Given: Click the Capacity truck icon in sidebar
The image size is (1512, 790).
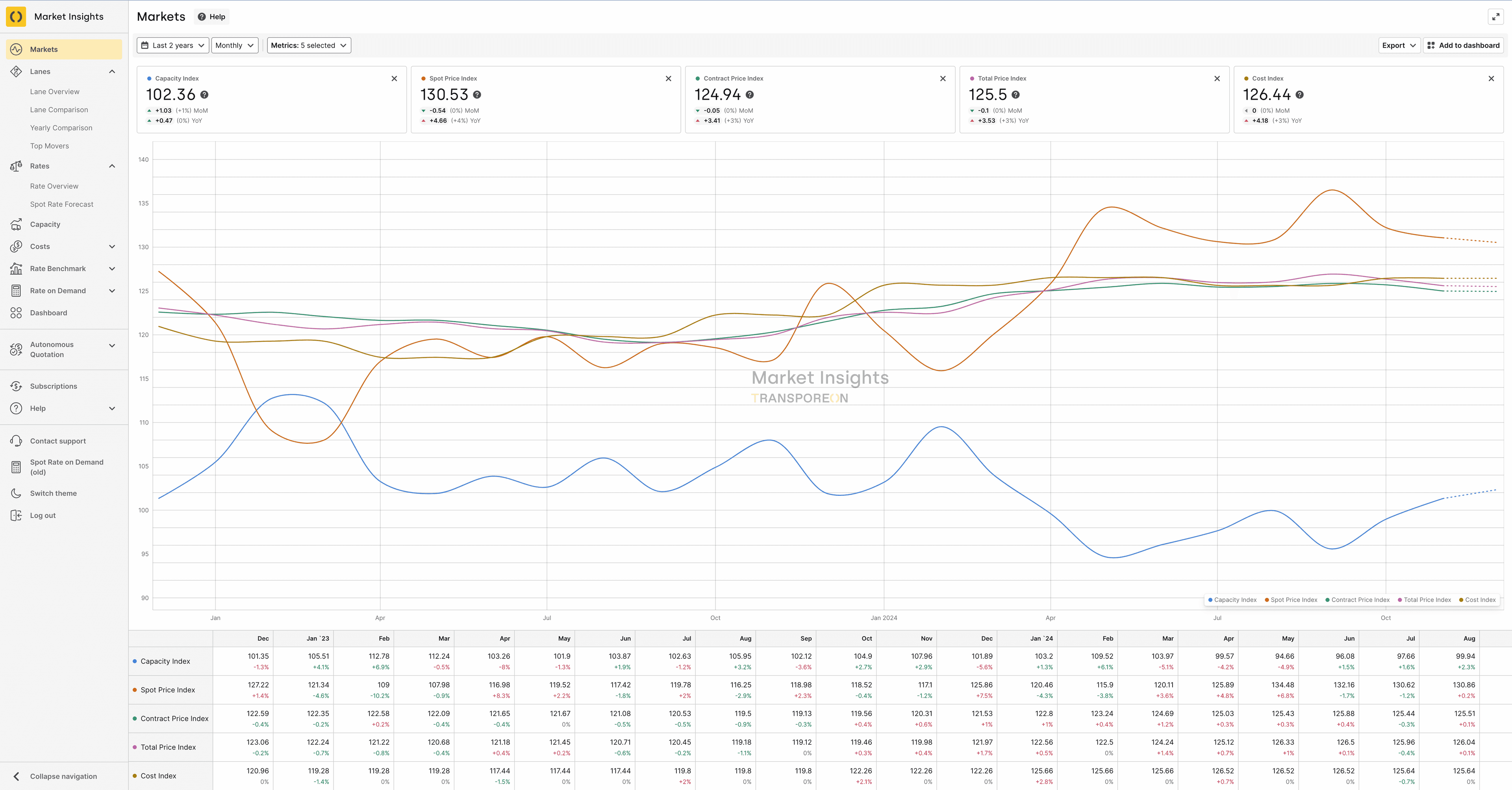Looking at the screenshot, I should [x=16, y=224].
